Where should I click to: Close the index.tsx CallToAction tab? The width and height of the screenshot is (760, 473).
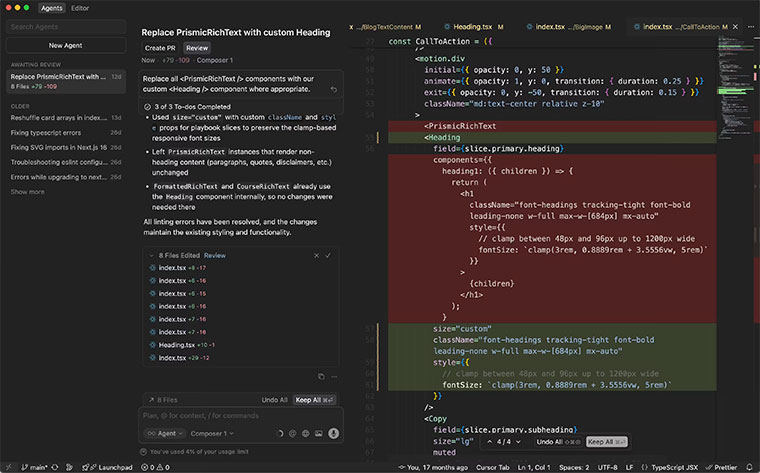pyautogui.click(x=735, y=27)
